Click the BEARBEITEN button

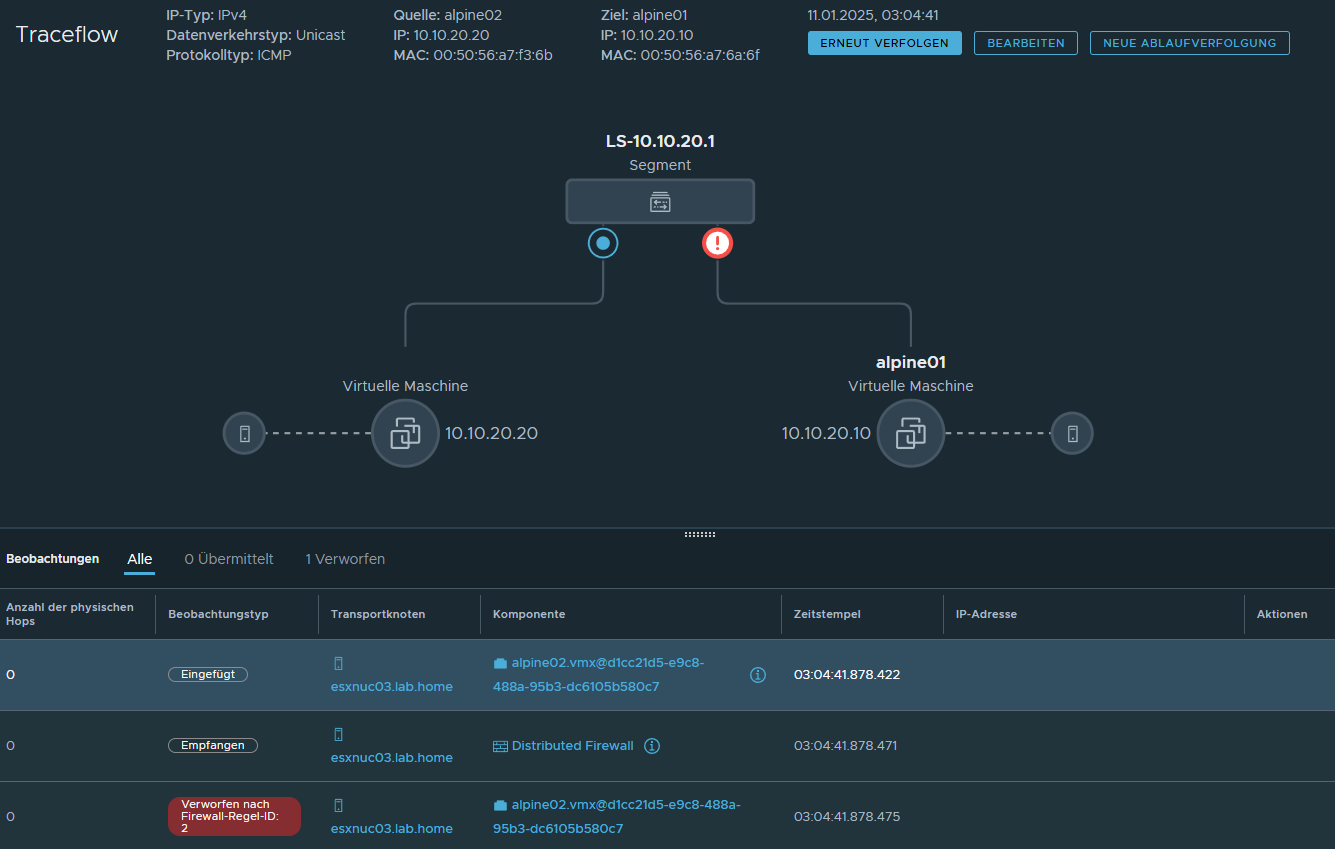pyautogui.click(x=1025, y=43)
